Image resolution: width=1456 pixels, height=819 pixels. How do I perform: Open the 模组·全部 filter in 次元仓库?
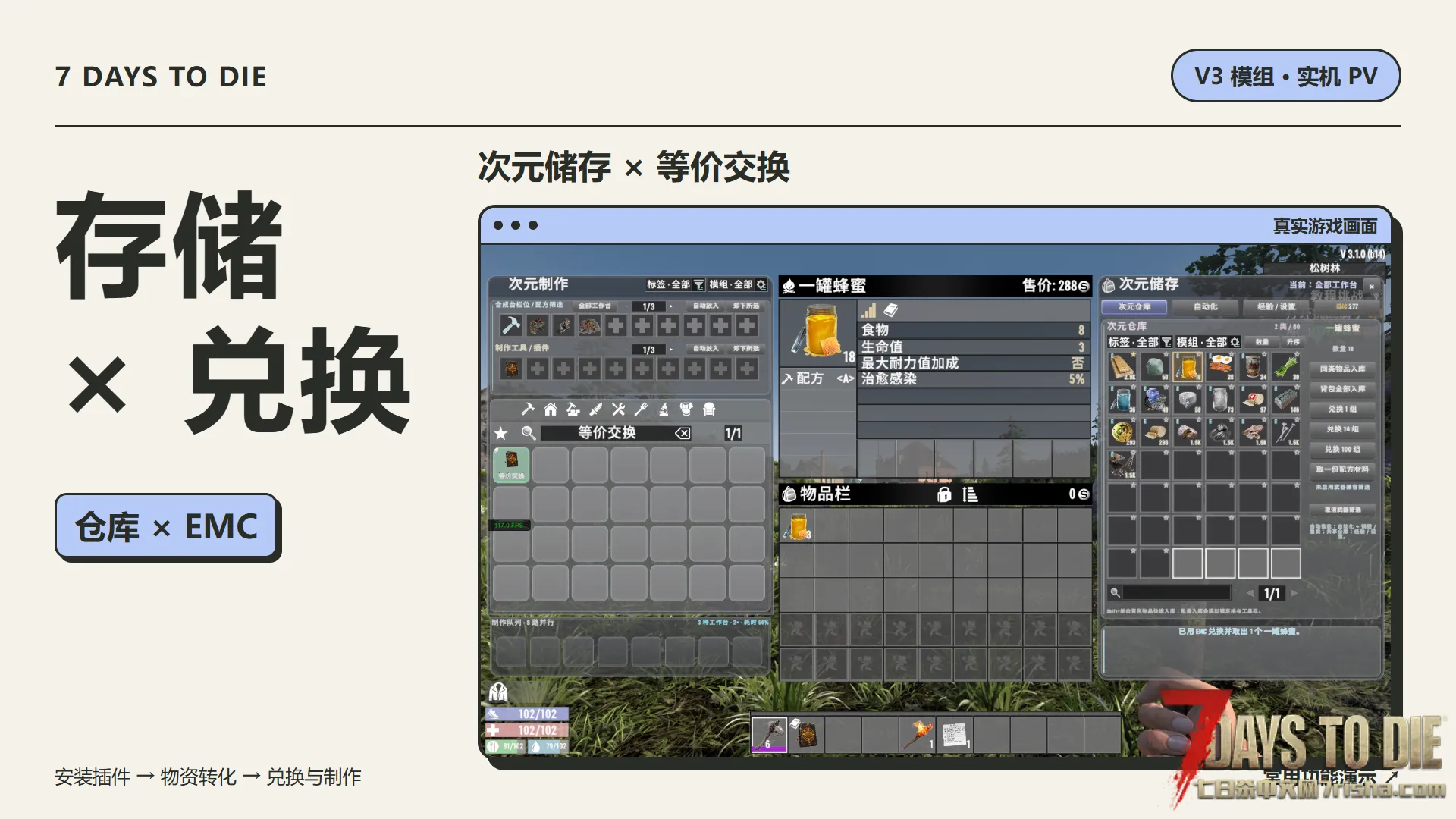1208,342
